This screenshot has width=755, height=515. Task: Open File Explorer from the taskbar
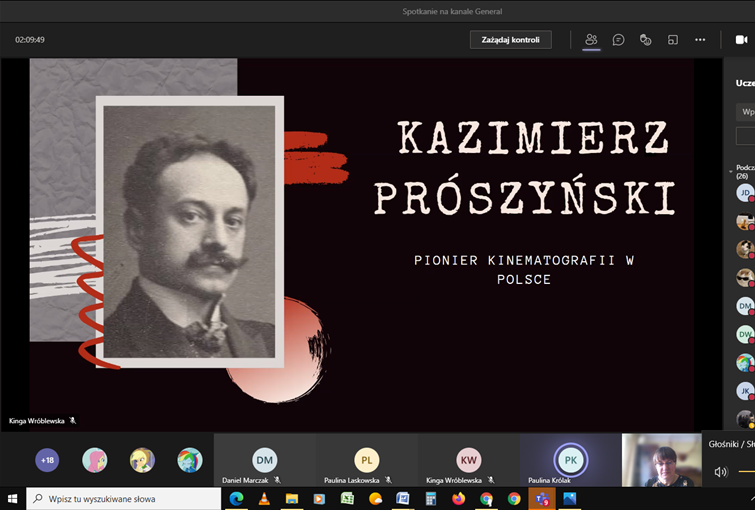tap(291, 499)
